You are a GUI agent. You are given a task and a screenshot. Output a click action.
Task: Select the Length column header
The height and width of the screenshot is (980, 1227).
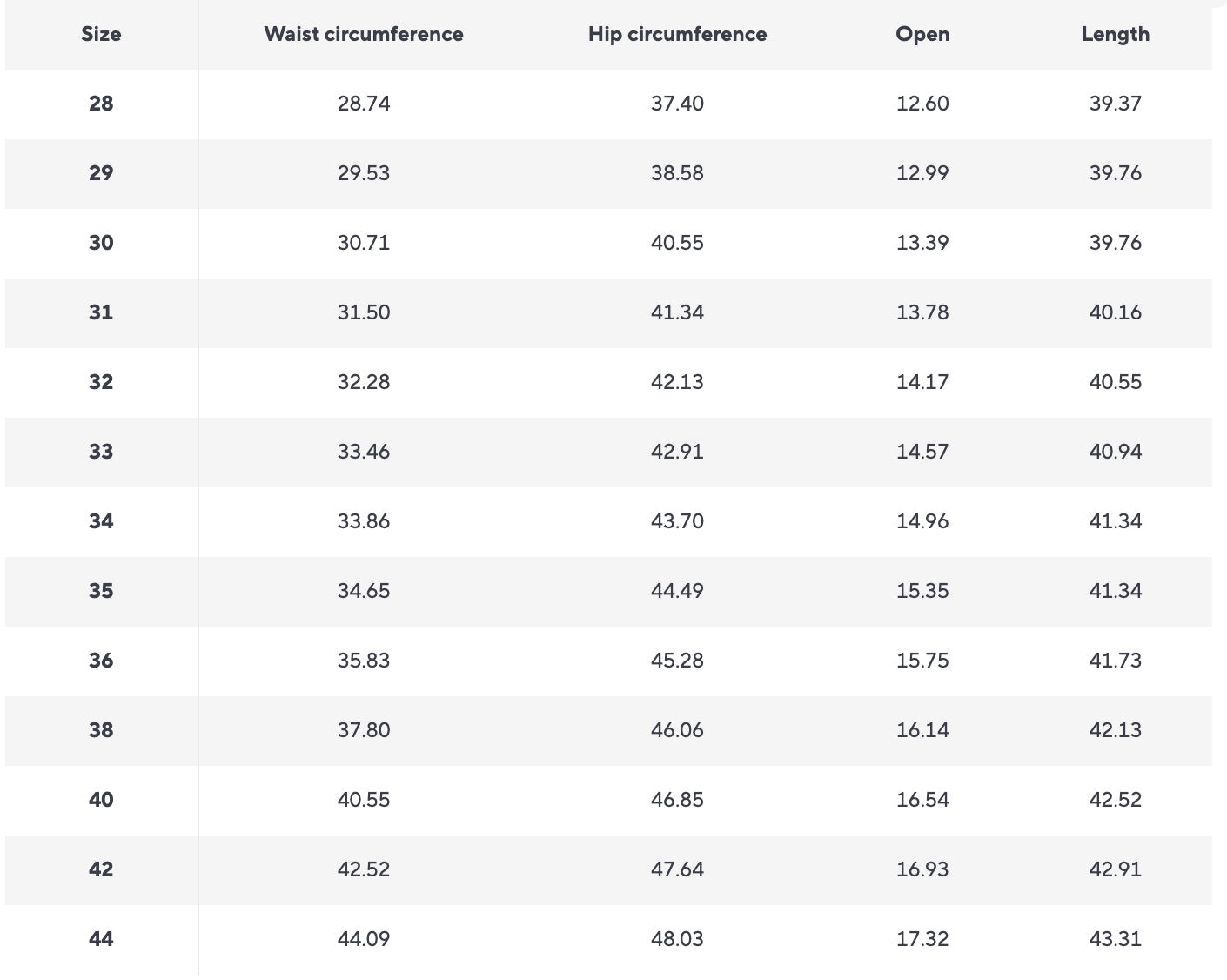tap(1115, 34)
